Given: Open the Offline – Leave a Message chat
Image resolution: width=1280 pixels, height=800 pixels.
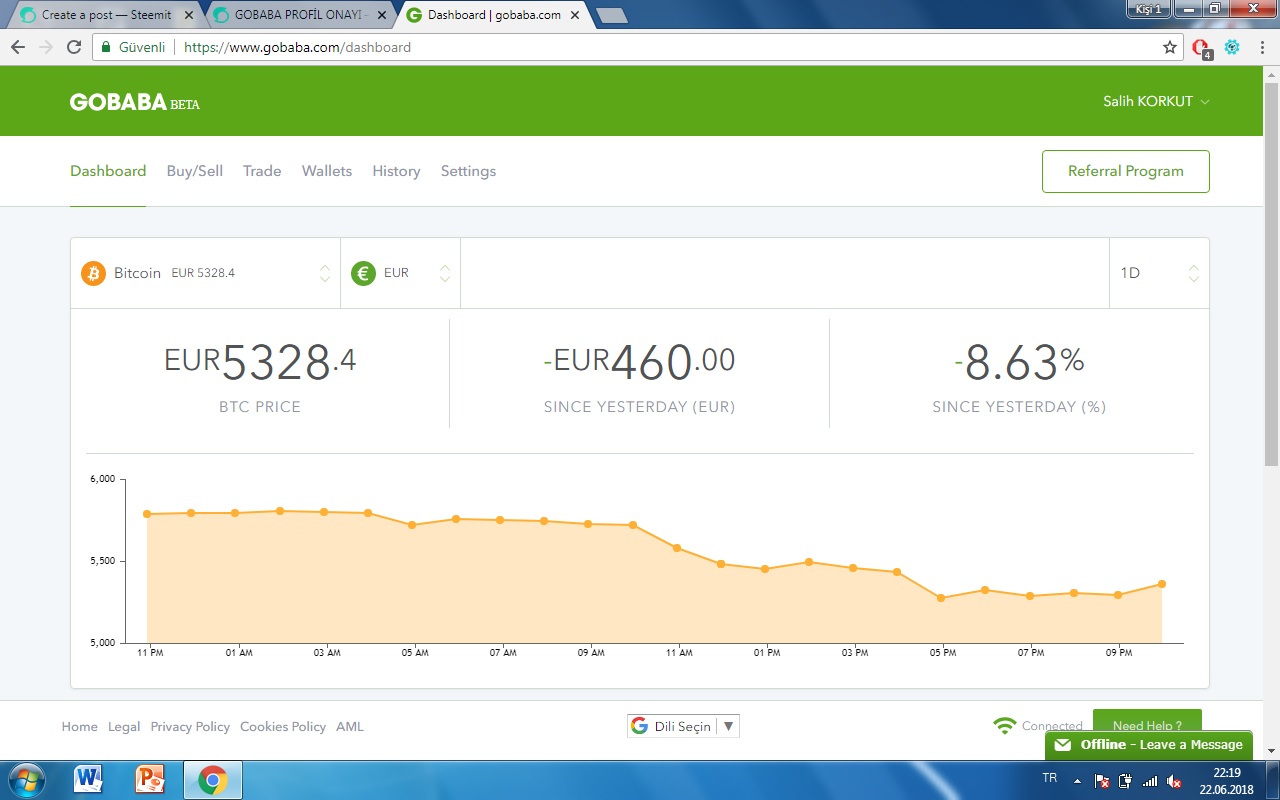Looking at the screenshot, I should (x=1149, y=745).
